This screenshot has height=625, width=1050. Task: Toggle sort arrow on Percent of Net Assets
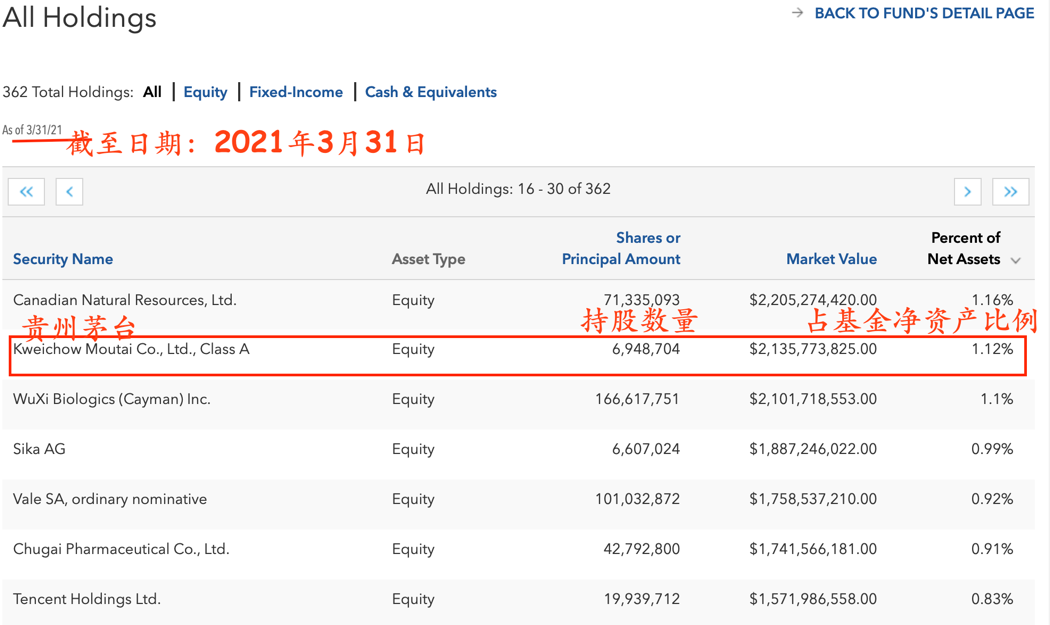(x=1016, y=260)
